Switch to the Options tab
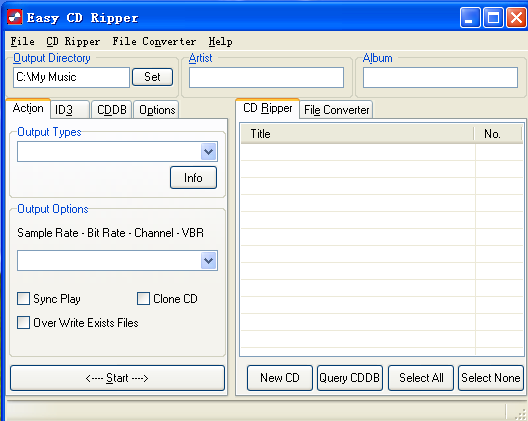 [157, 110]
